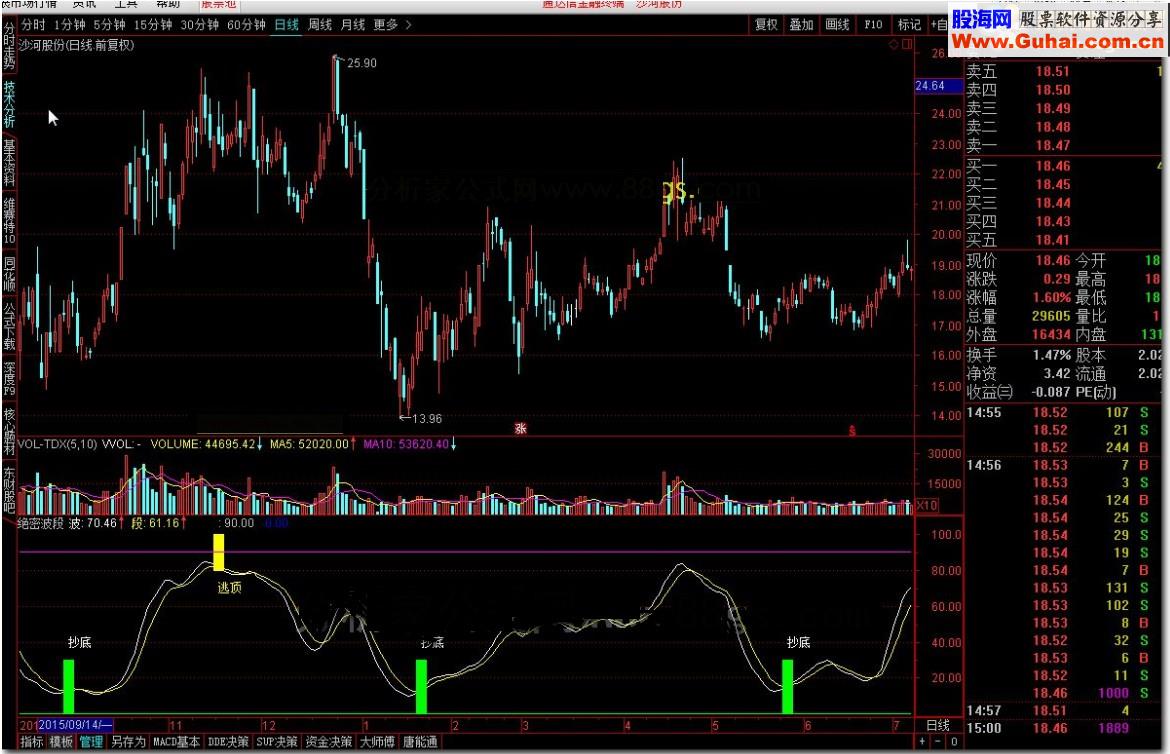The width and height of the screenshot is (1170, 754).
Task: Open the 画线 drawing tools
Action: point(837,25)
